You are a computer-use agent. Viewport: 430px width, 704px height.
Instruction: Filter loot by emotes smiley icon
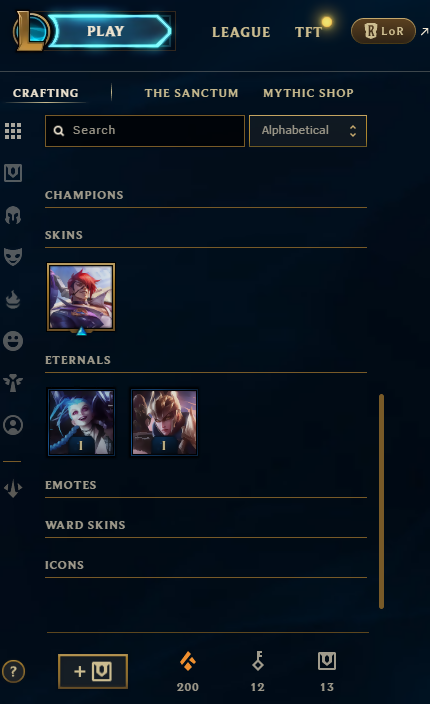(x=13, y=341)
